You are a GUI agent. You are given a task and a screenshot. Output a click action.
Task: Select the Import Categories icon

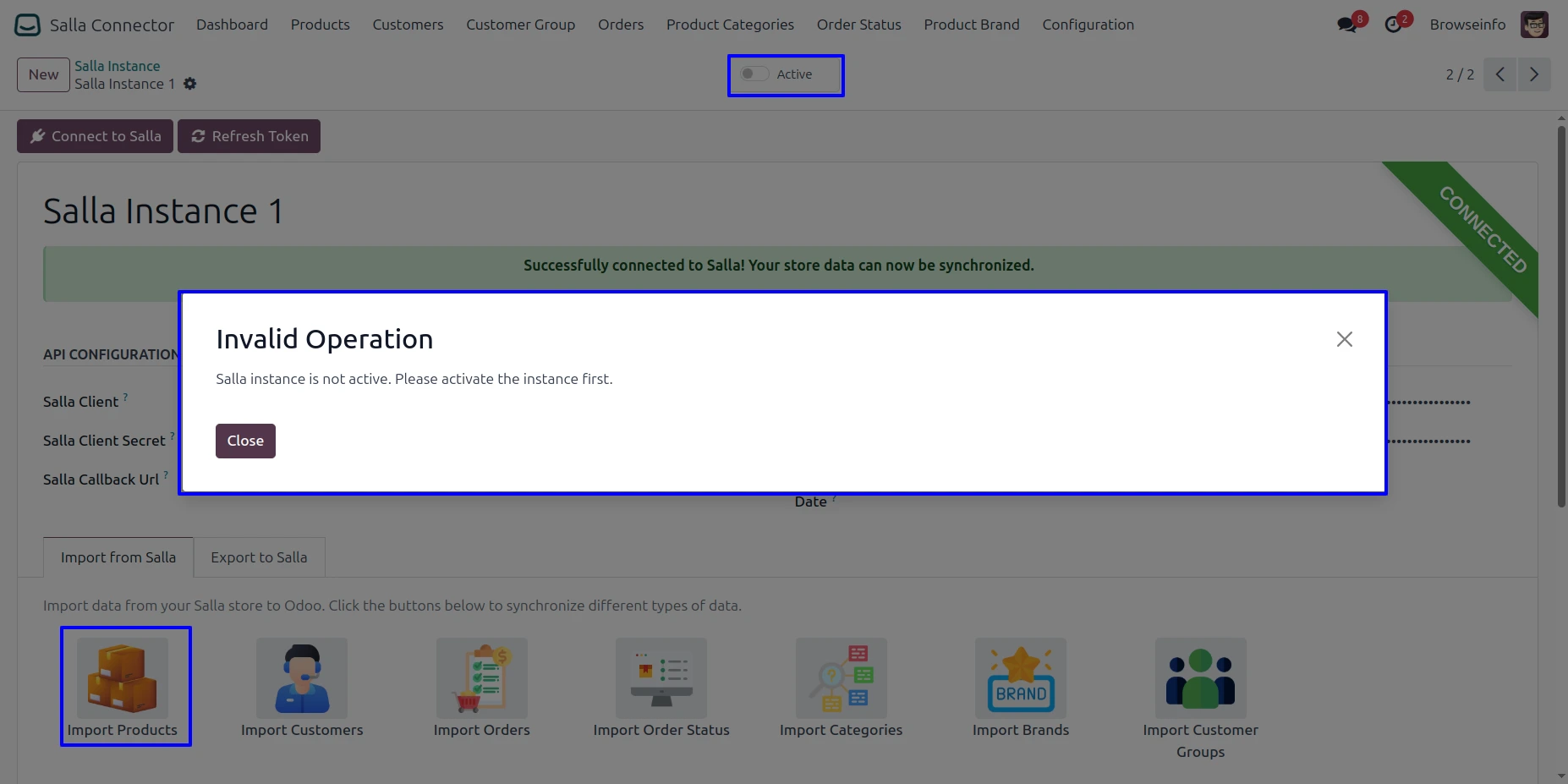[841, 678]
